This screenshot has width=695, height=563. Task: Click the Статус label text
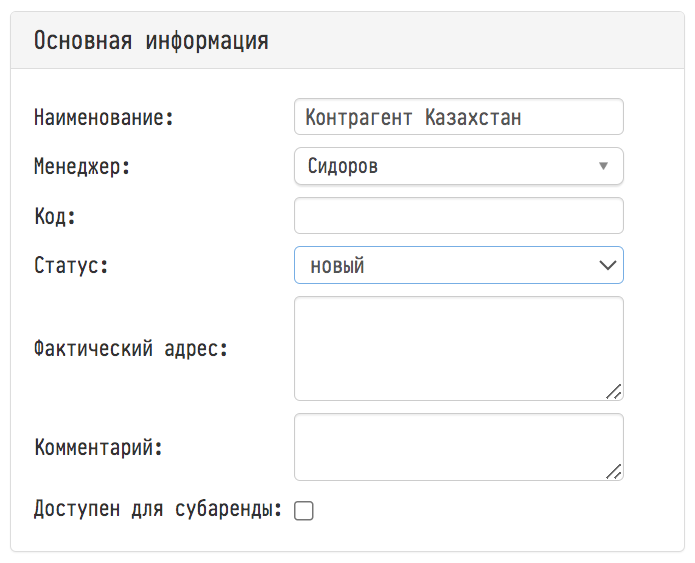[x=71, y=266]
